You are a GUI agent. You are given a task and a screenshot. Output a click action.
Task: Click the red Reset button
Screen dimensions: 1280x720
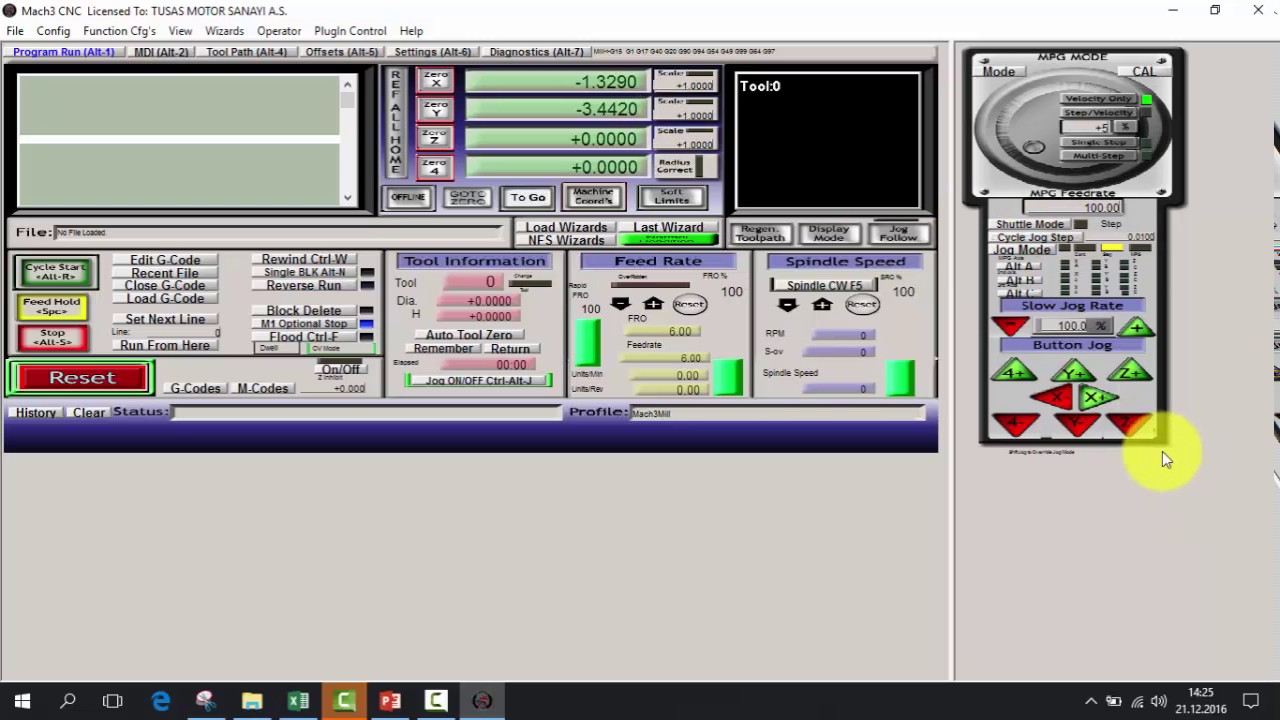pyautogui.click(x=82, y=378)
